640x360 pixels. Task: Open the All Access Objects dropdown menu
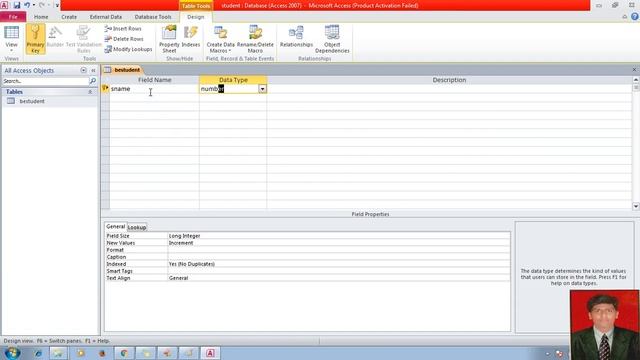click(x=83, y=70)
